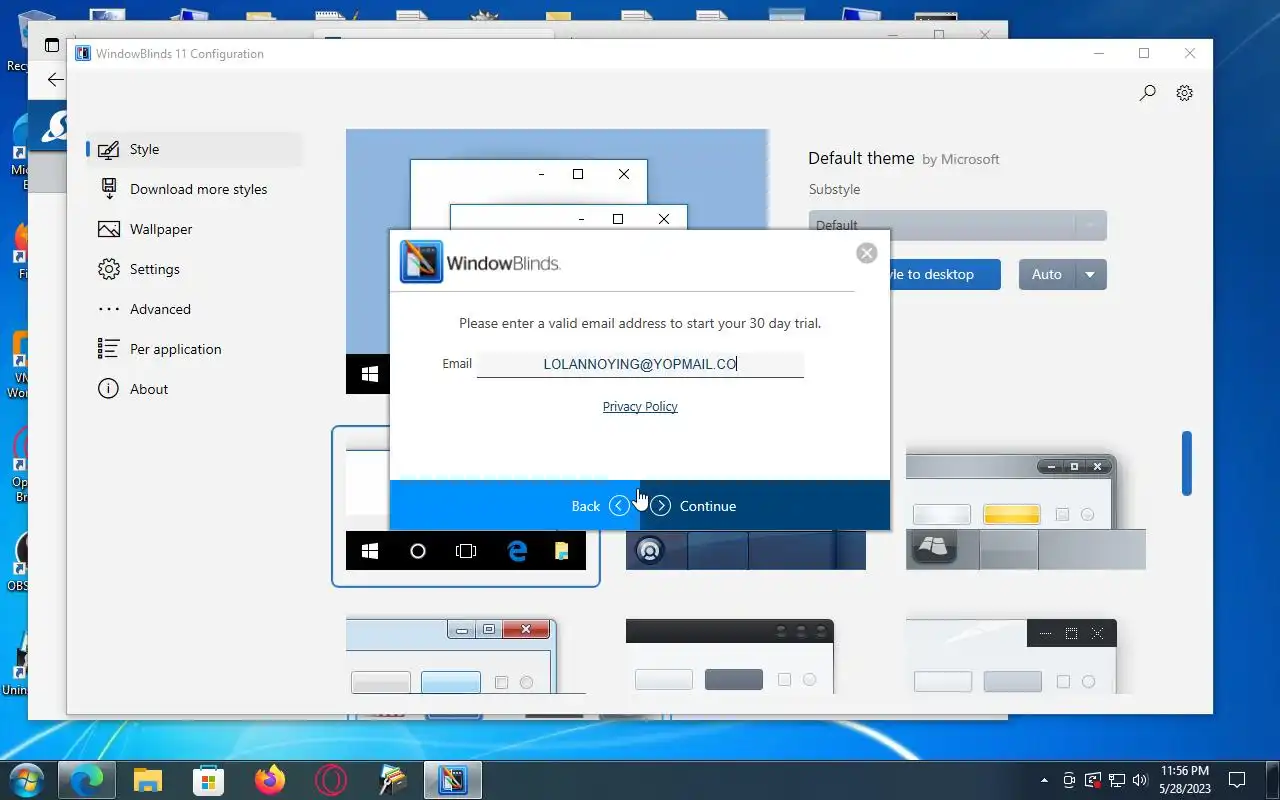The height and width of the screenshot is (800, 1280).
Task: Close the WindowBlinds trial dialog
Action: 867,253
